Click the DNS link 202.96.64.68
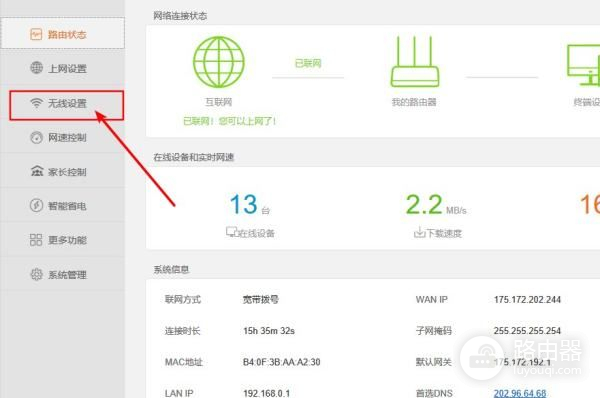The height and width of the screenshot is (398, 600). coord(520,393)
